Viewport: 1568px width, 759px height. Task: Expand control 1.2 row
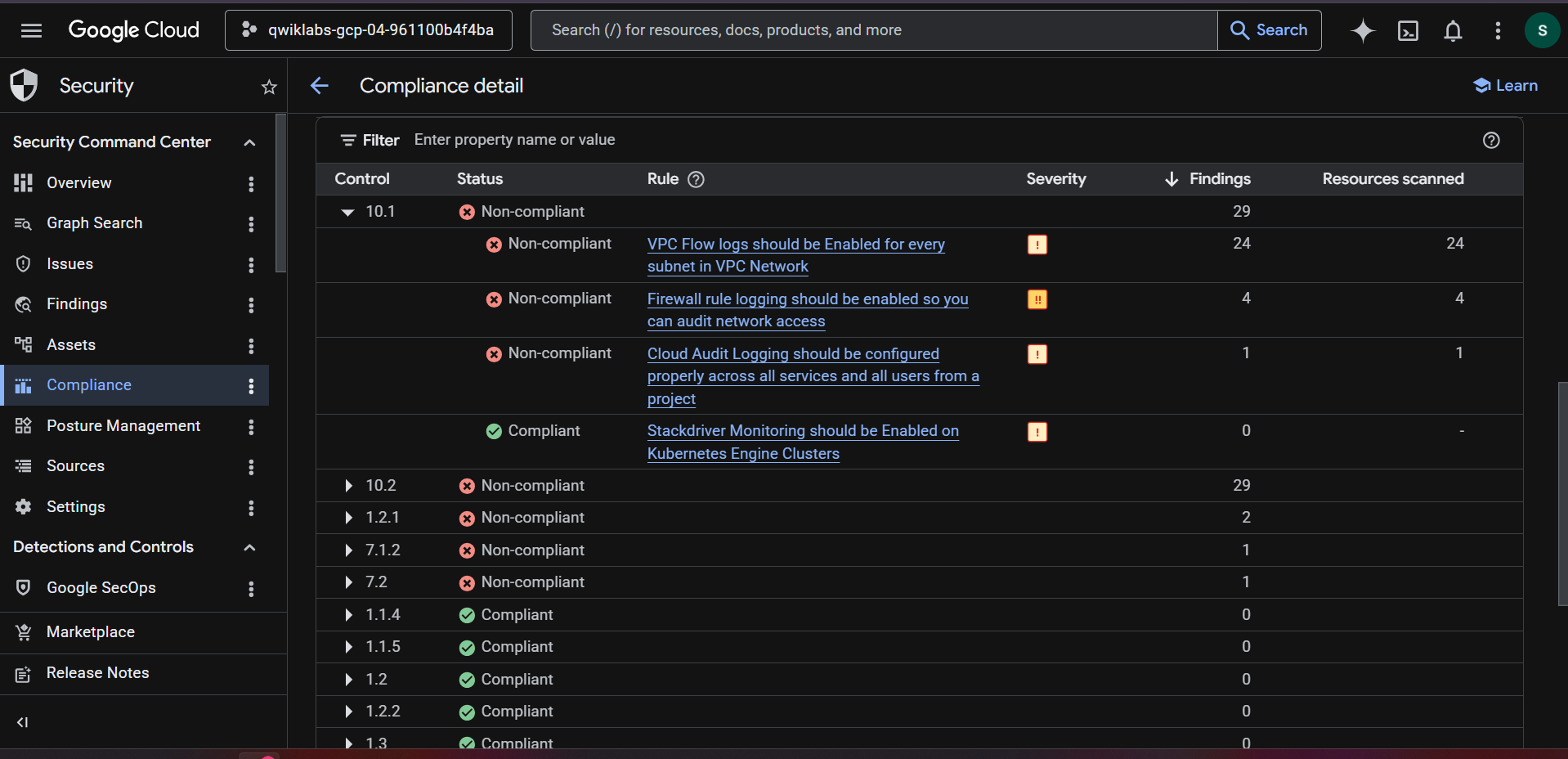point(348,680)
